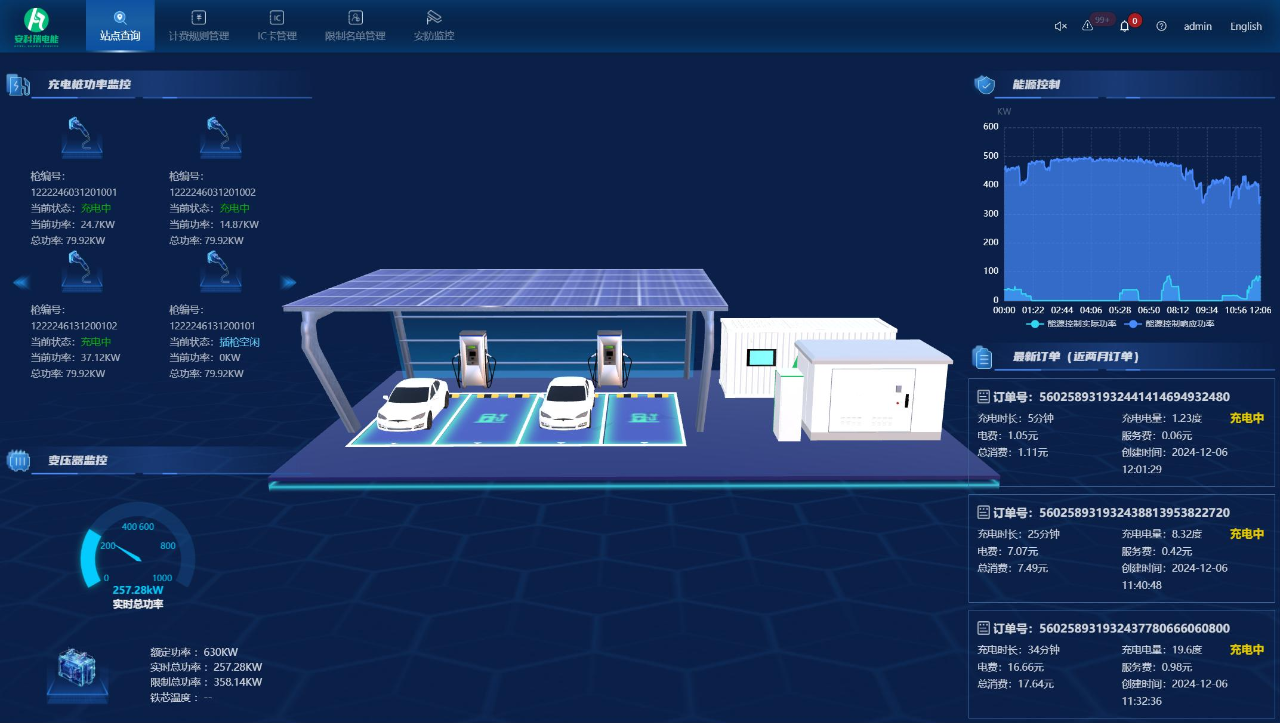Switch to the IC卡管理 tab
The image size is (1280, 723).
point(277,26)
